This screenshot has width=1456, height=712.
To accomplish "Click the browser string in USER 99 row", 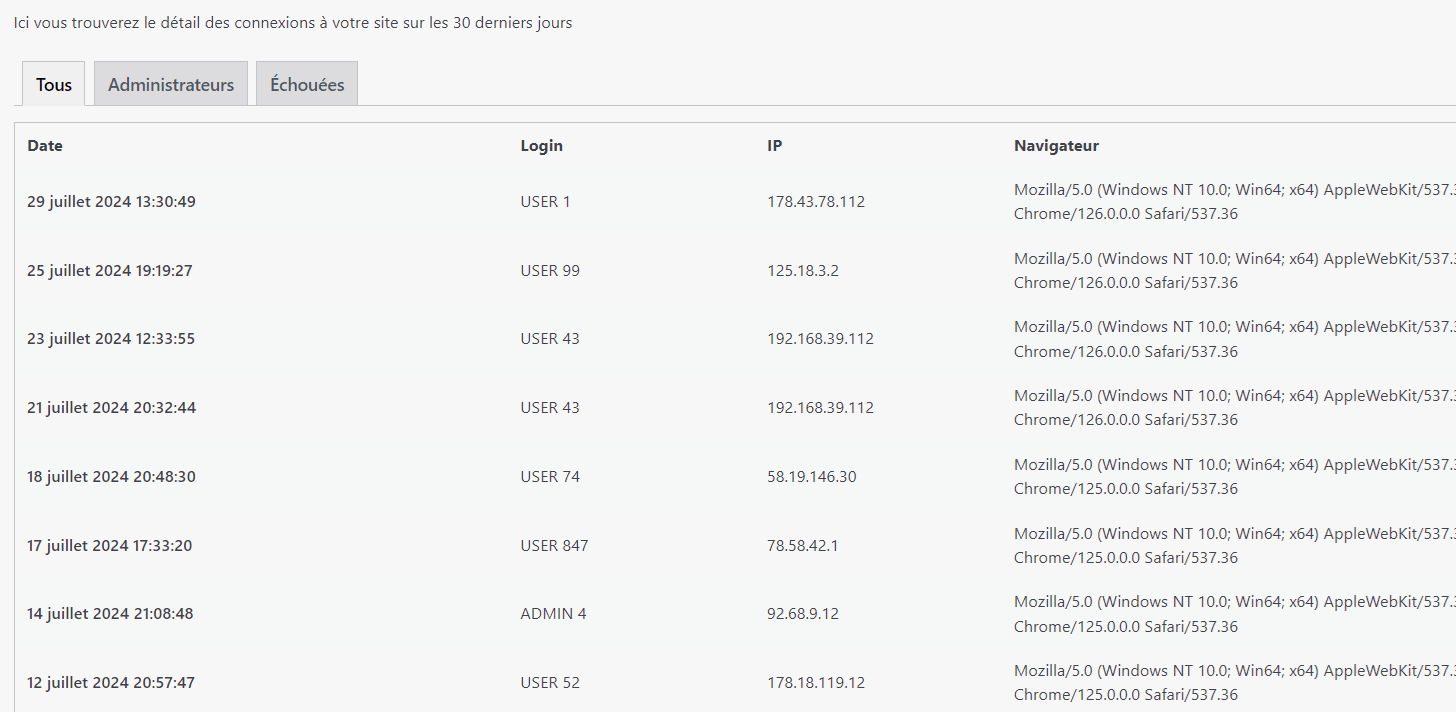I will 1235,271.
